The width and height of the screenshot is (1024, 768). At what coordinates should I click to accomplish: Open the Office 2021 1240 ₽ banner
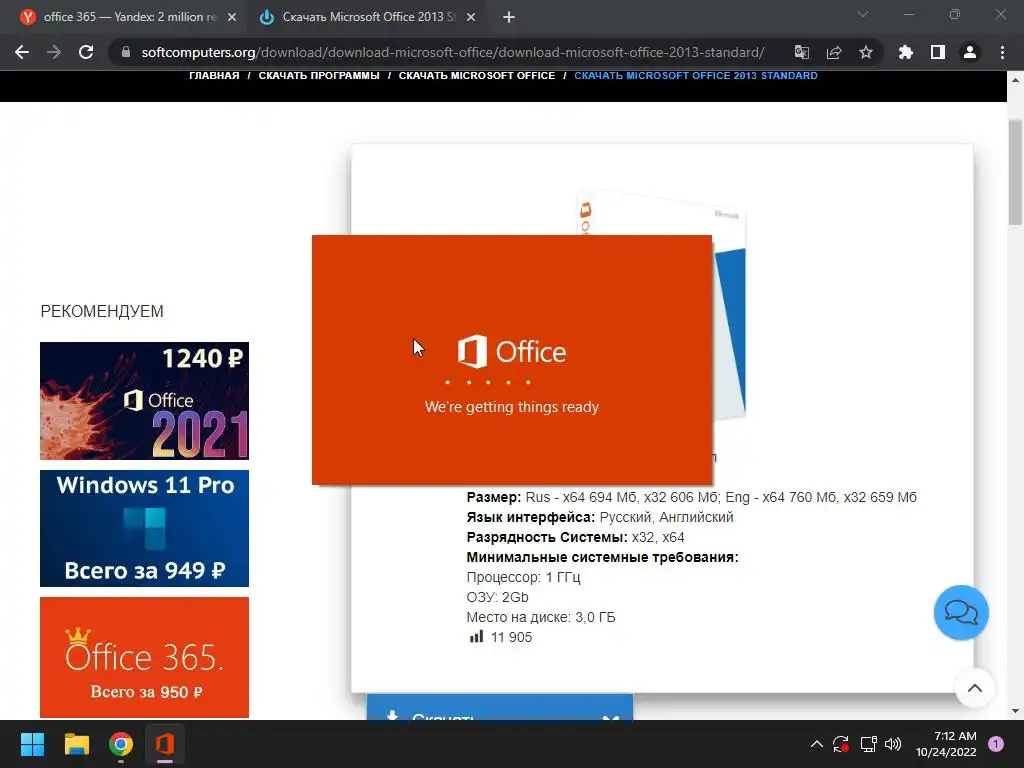(144, 401)
